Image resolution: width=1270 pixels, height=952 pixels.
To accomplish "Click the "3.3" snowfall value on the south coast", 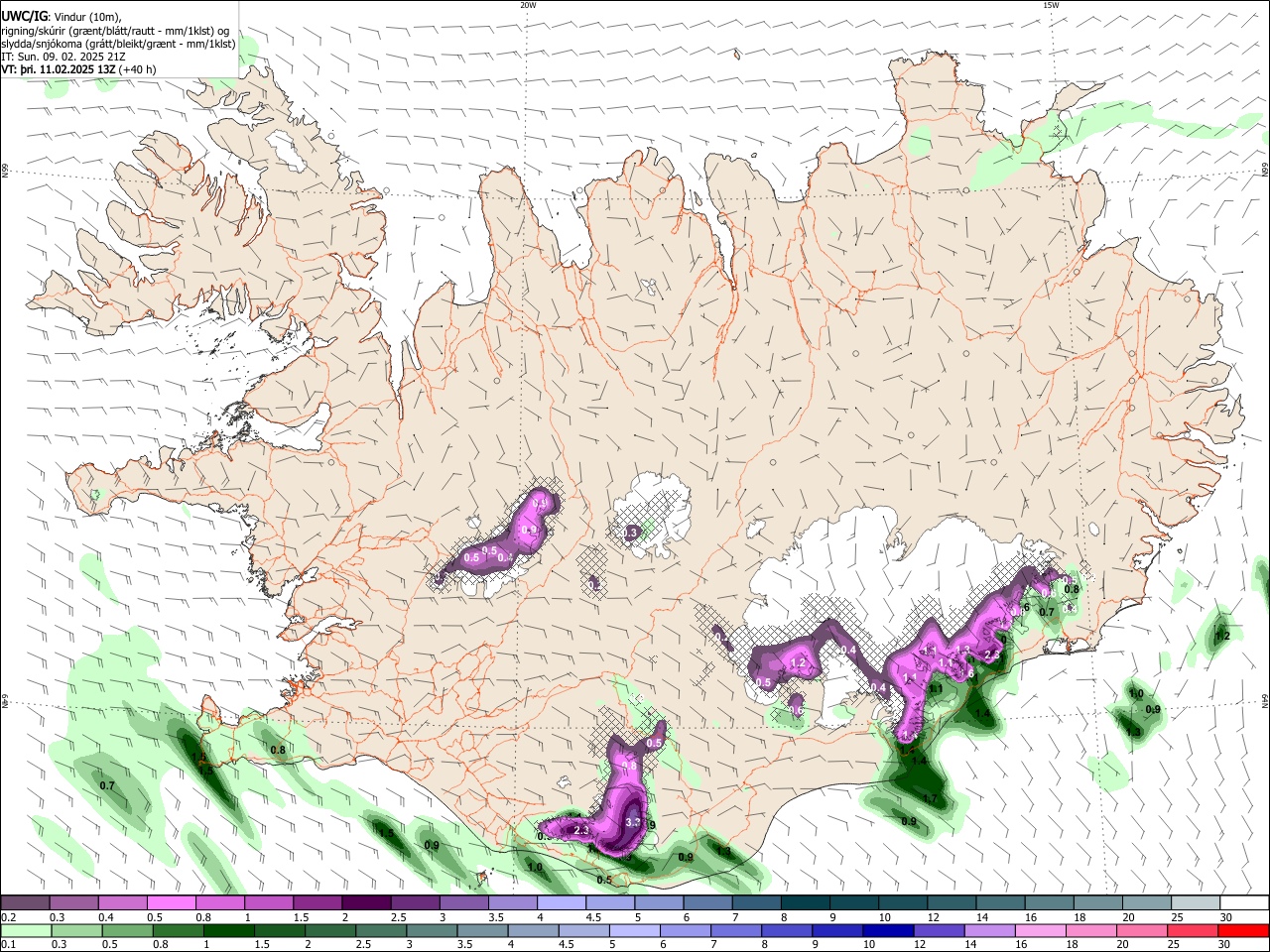I will [x=633, y=822].
